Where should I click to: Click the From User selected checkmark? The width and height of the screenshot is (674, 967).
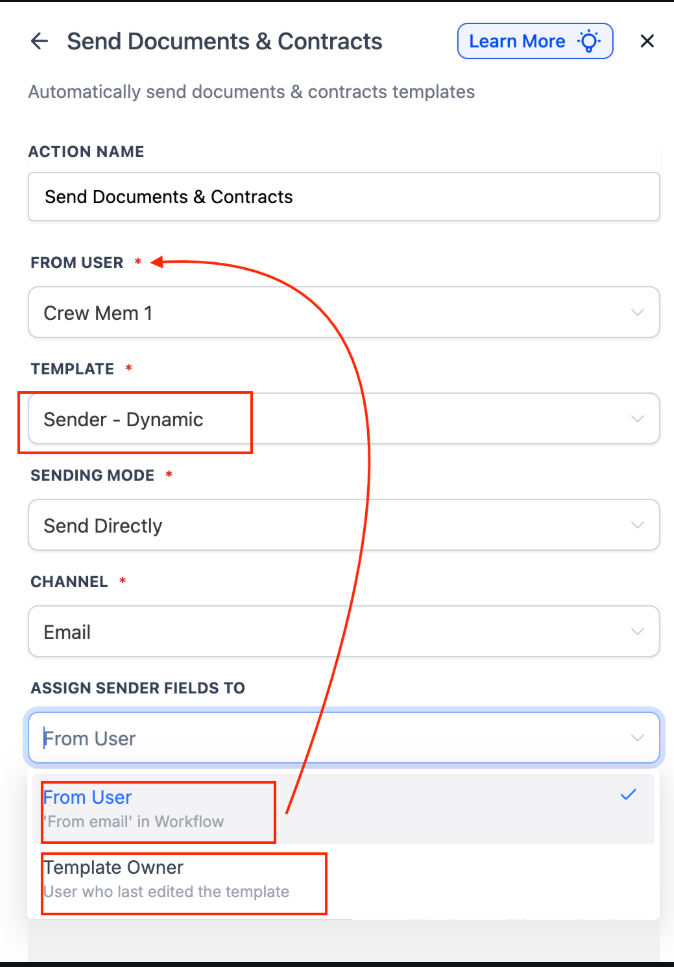[x=628, y=795]
